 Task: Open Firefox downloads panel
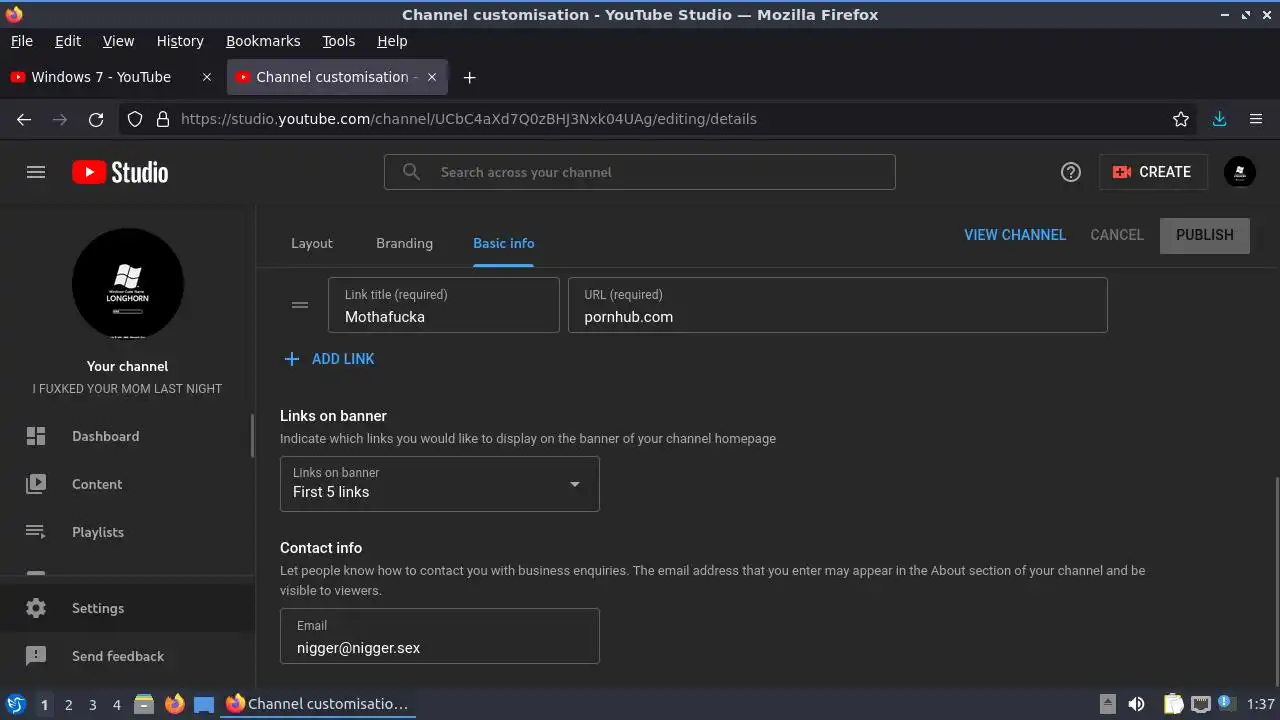(x=1220, y=119)
